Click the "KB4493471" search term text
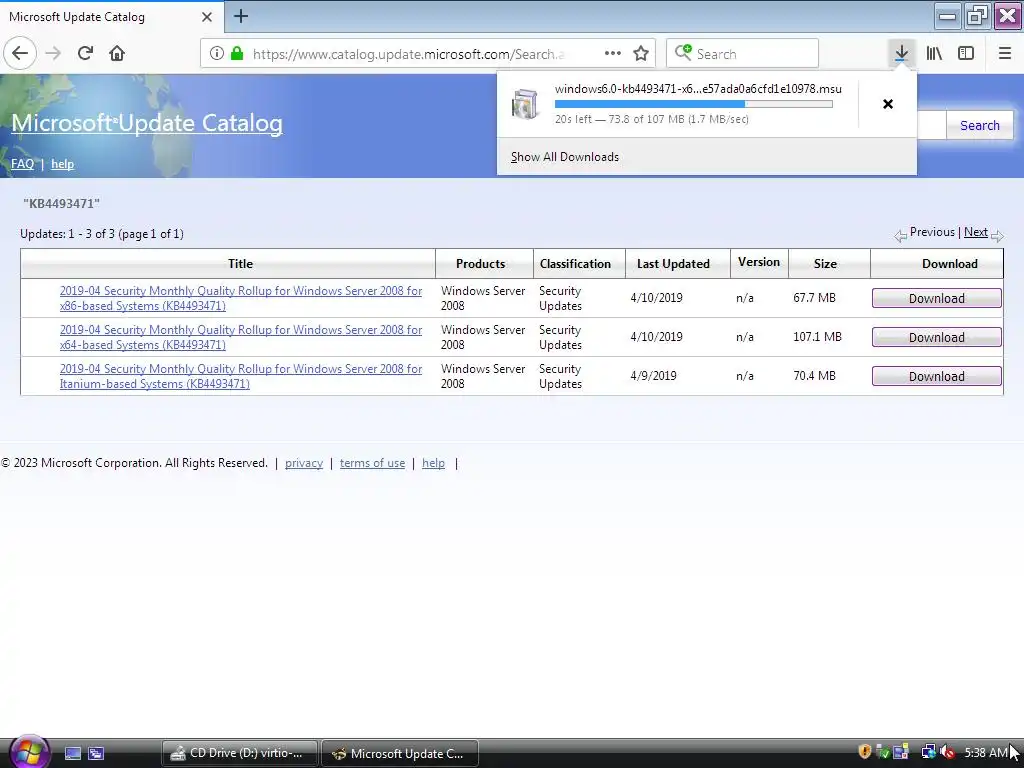The width and height of the screenshot is (1024, 768). pyautogui.click(x=61, y=204)
